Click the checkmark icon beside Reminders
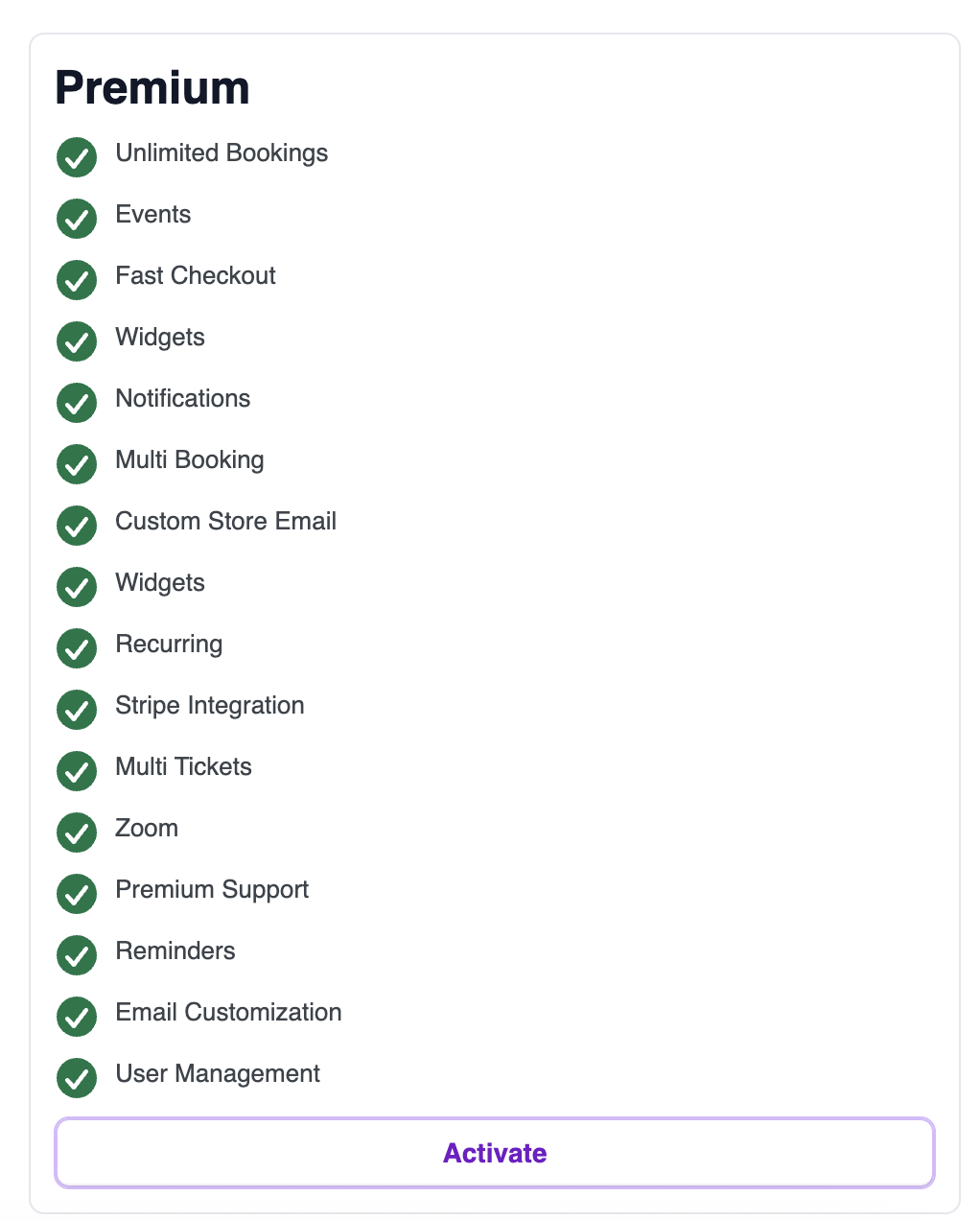 (77, 955)
